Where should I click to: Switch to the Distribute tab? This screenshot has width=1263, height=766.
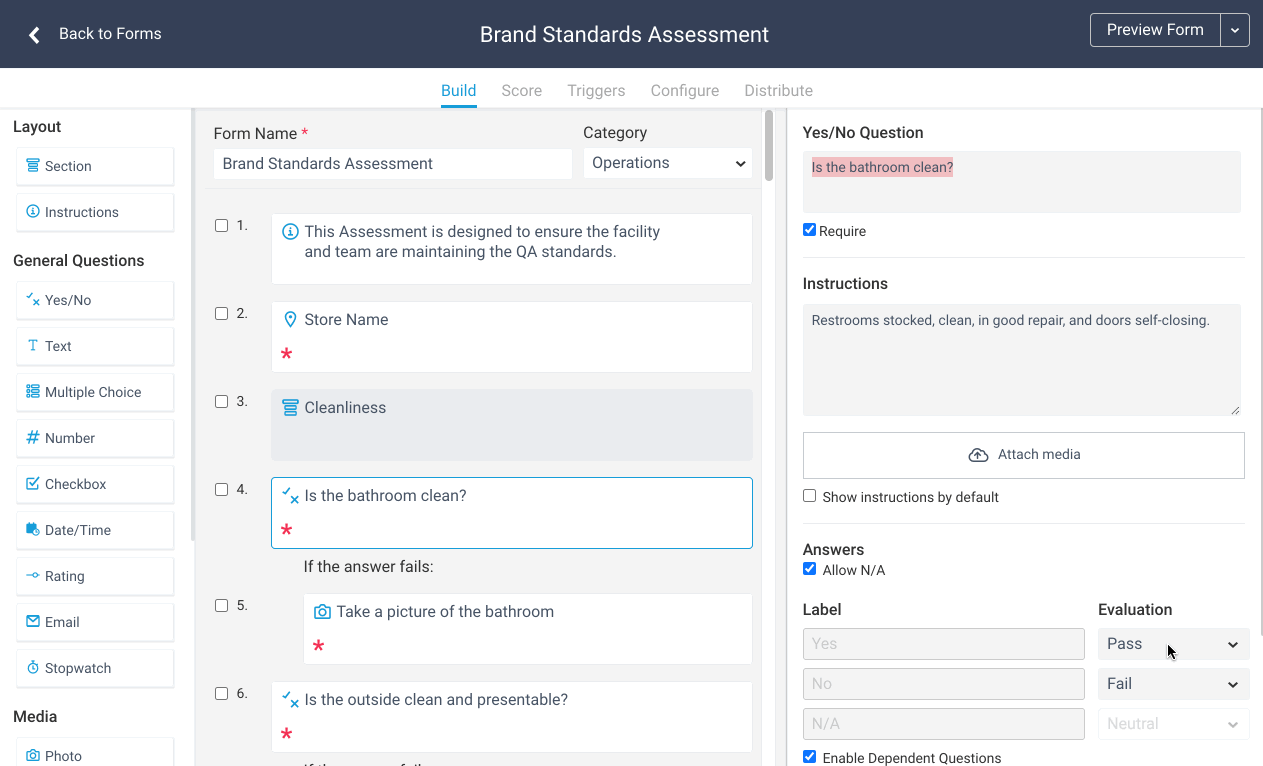pyautogui.click(x=778, y=90)
